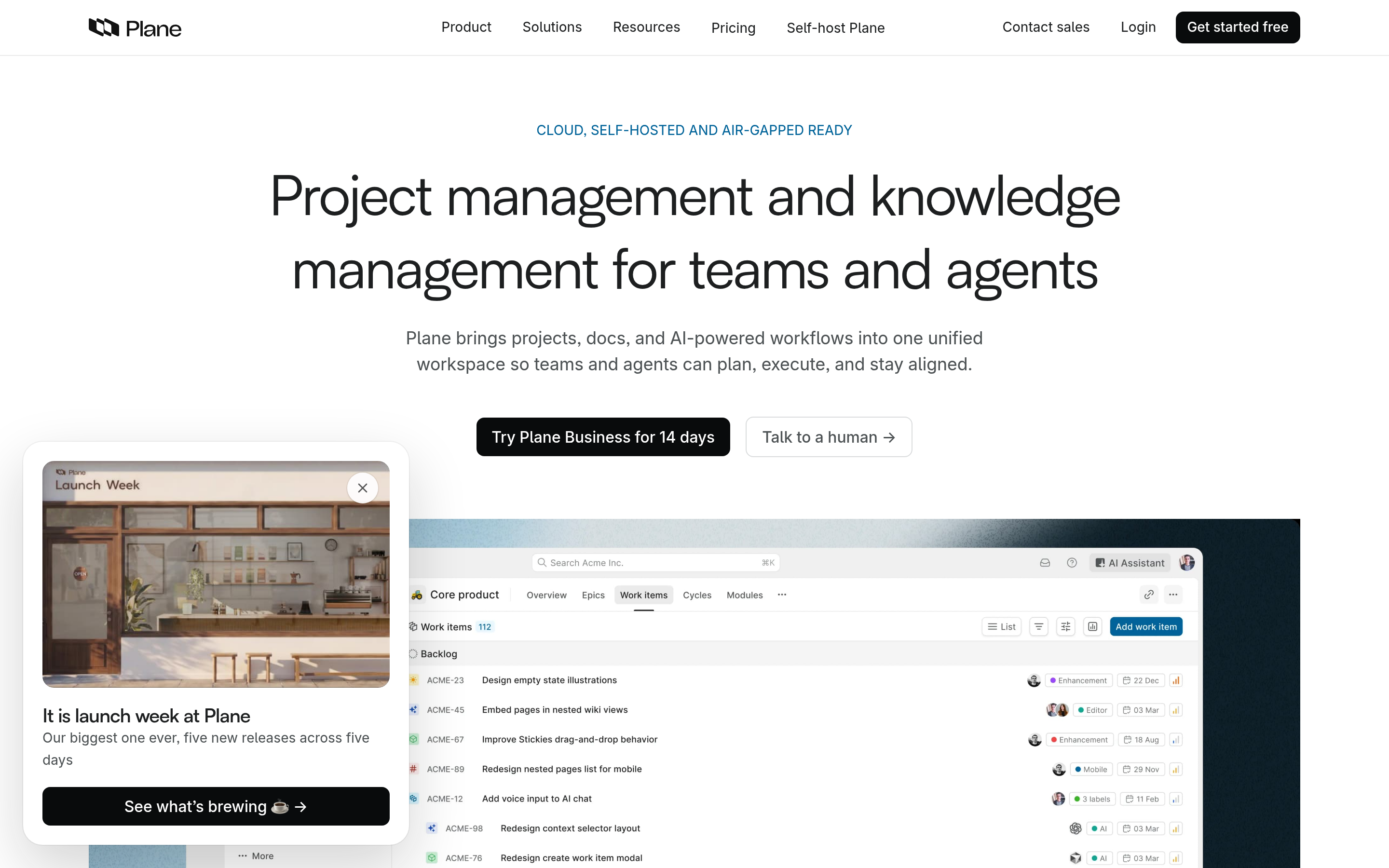The image size is (1389, 868).
Task: Open Embed pages in nested wiki views
Action: click(555, 709)
